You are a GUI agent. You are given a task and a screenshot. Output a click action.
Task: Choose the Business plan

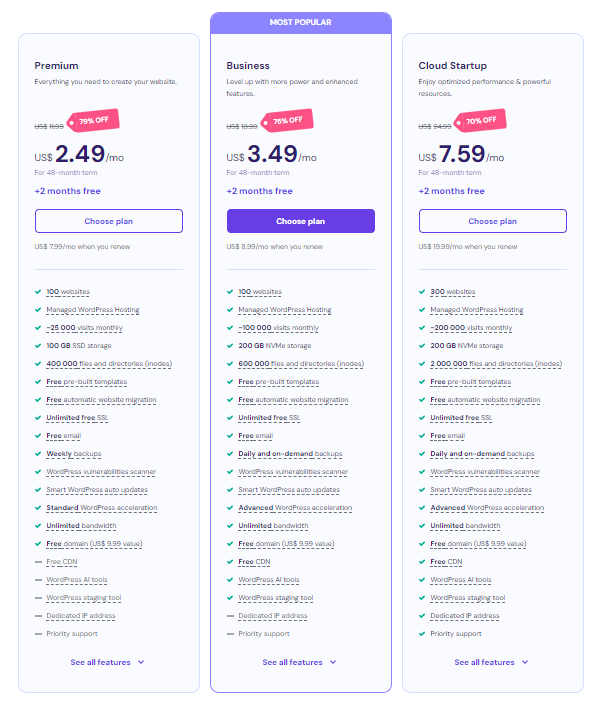301,221
